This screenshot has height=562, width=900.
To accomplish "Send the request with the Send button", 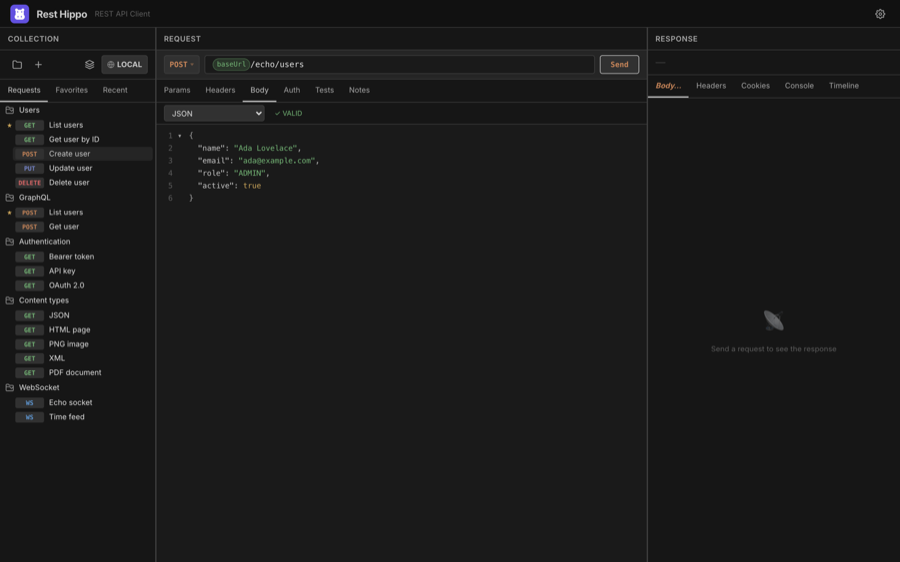I will point(619,64).
